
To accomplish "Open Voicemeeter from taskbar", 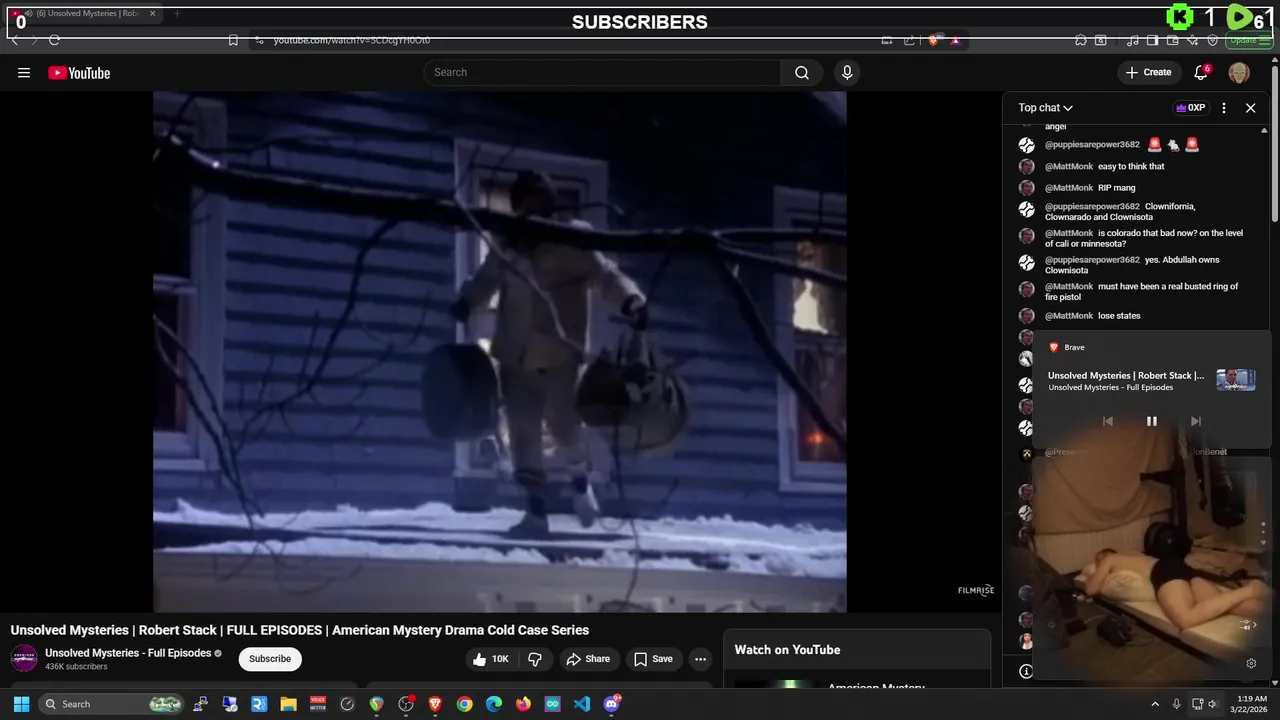I will coord(318,704).
